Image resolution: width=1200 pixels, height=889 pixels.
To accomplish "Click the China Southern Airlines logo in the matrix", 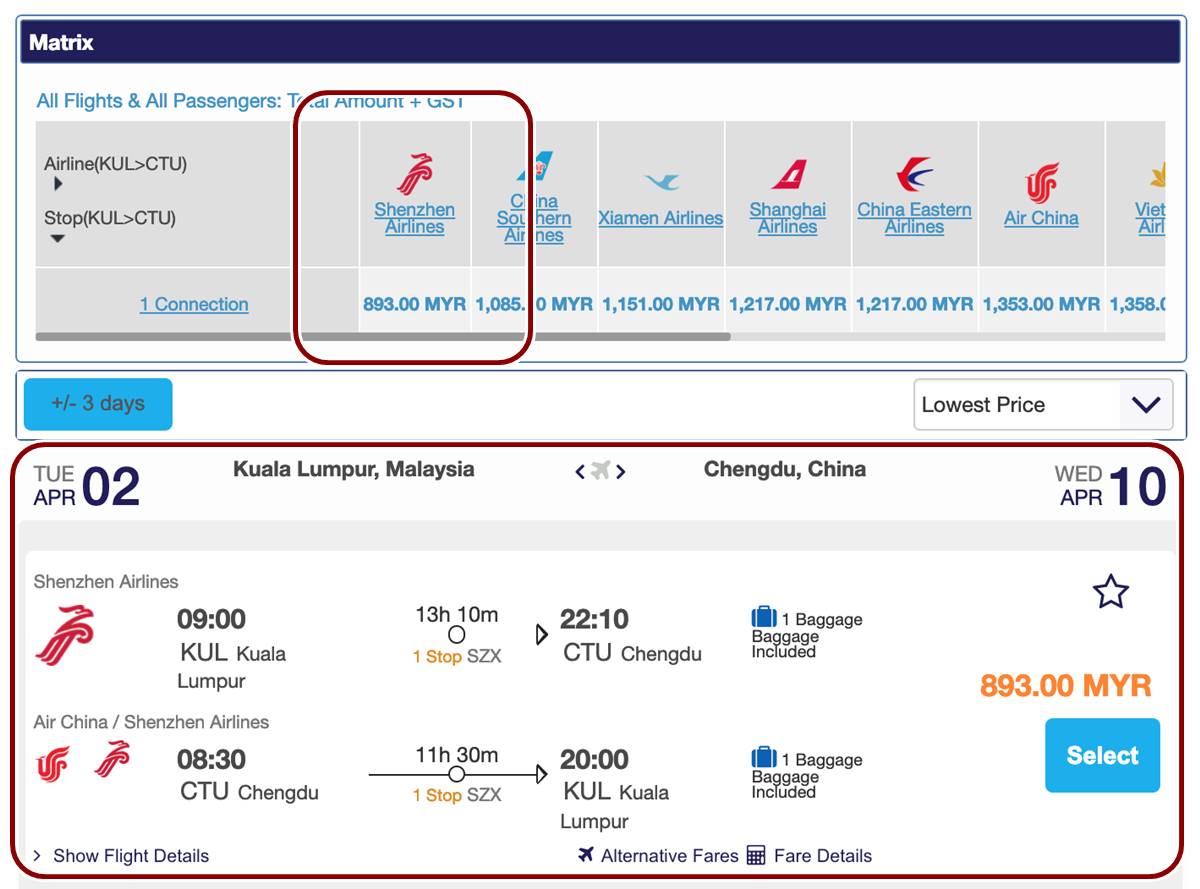I will point(535,166).
